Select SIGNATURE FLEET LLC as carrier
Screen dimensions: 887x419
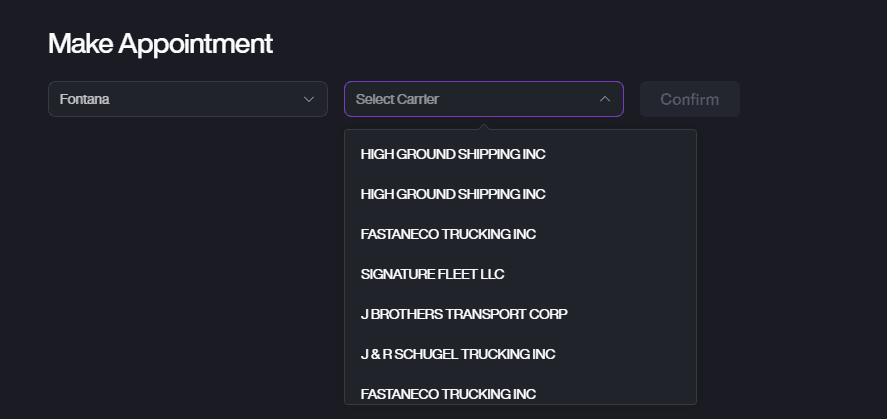tap(433, 274)
